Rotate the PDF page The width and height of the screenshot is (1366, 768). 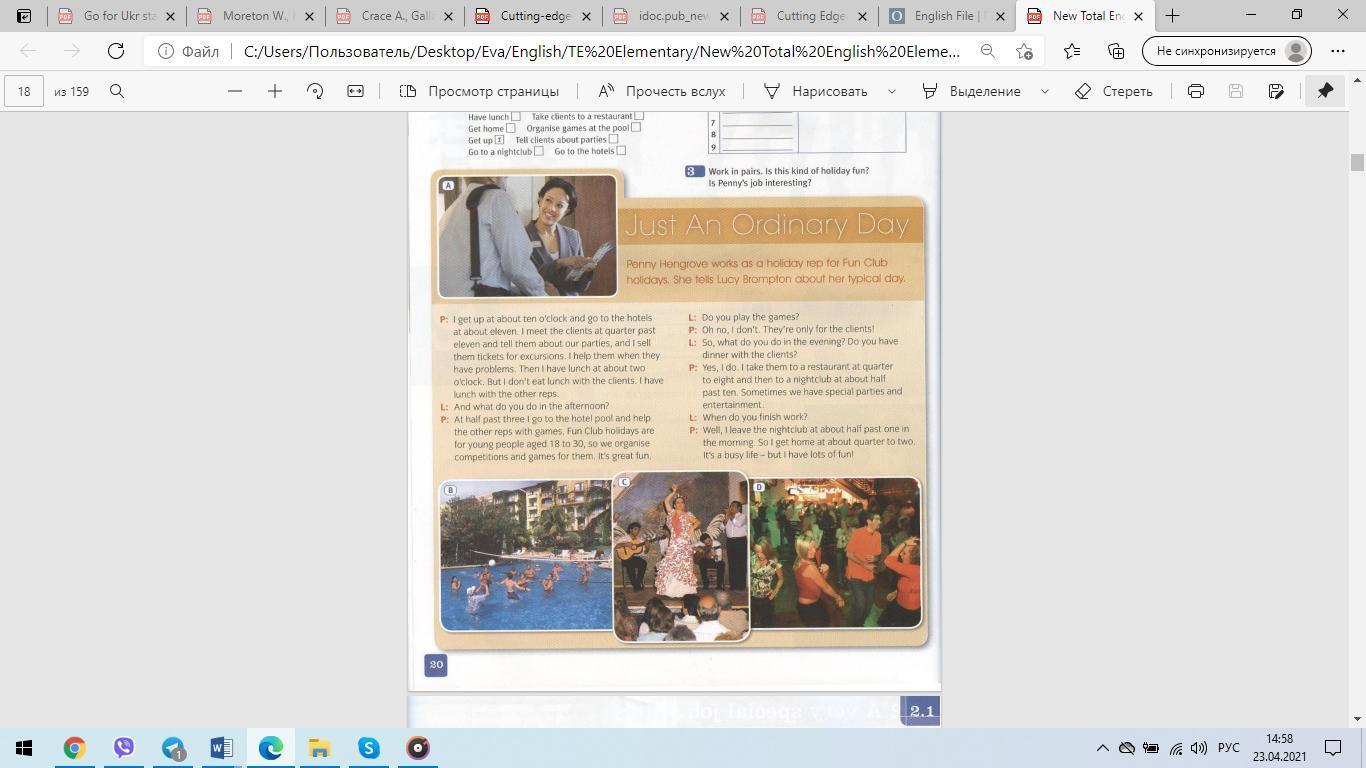(315, 91)
